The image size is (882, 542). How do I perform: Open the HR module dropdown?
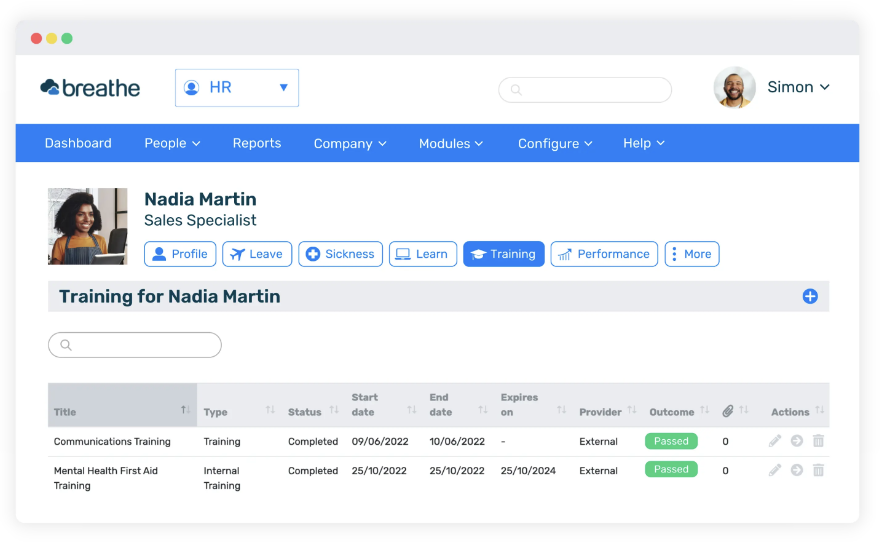click(237, 88)
